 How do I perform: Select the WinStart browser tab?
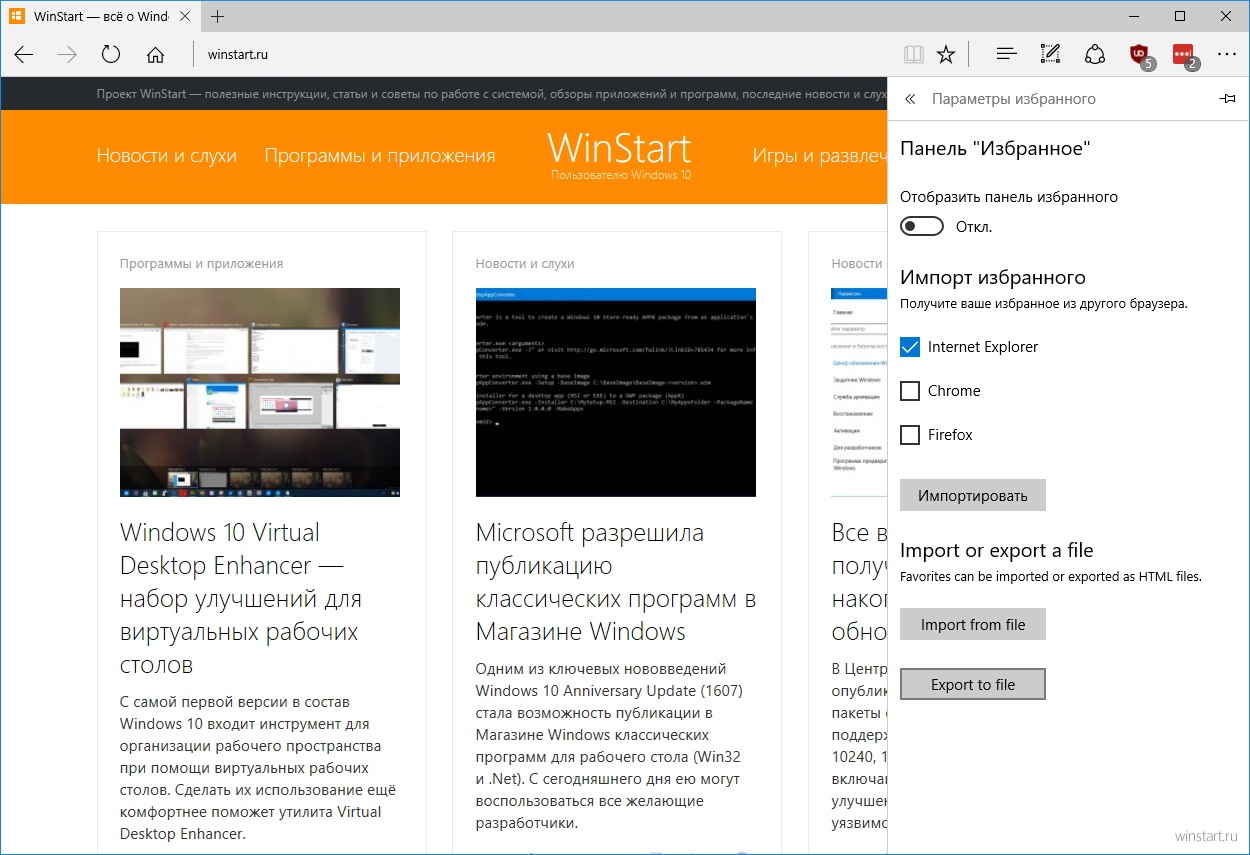pyautogui.click(x=100, y=16)
